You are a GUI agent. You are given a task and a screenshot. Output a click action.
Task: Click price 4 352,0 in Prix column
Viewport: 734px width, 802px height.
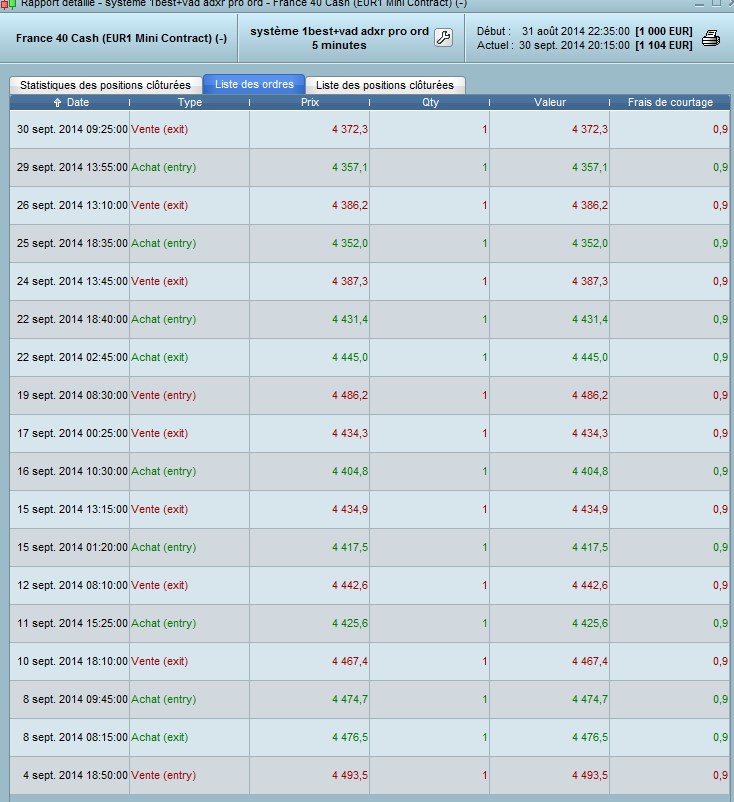(350, 243)
